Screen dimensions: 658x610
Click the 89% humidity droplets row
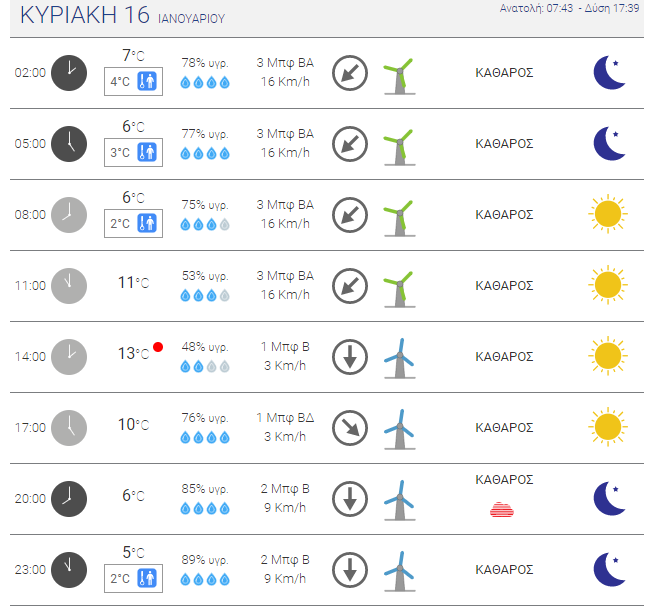(x=205, y=580)
